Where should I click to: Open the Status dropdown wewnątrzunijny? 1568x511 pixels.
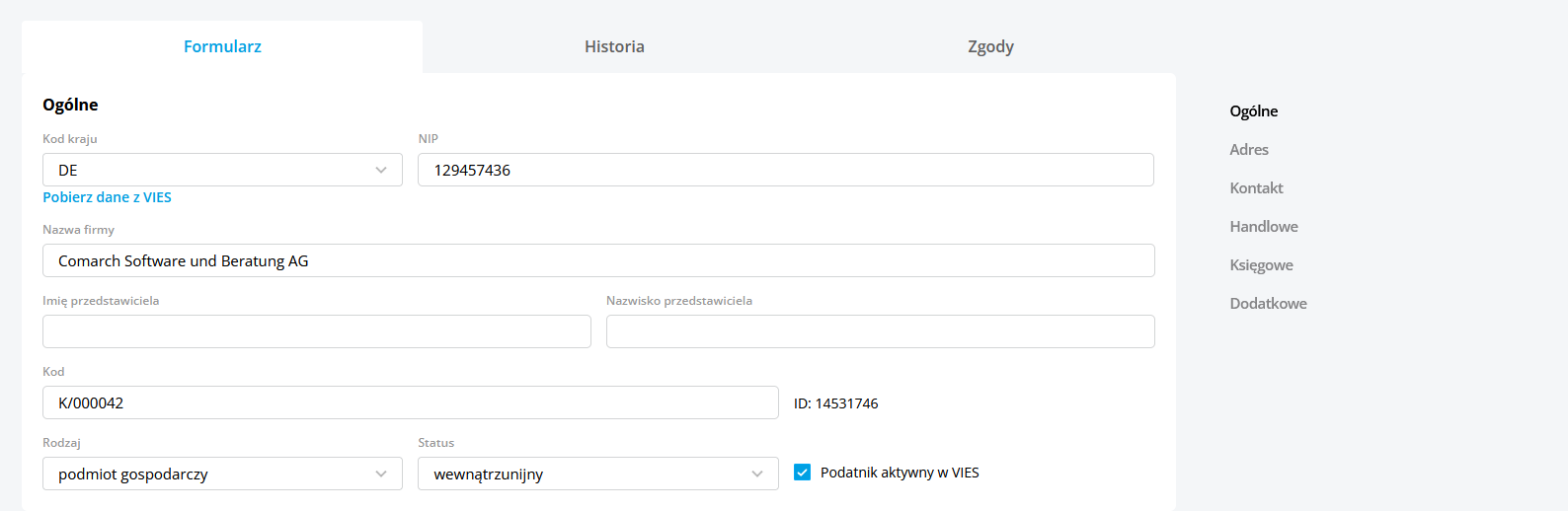click(598, 474)
